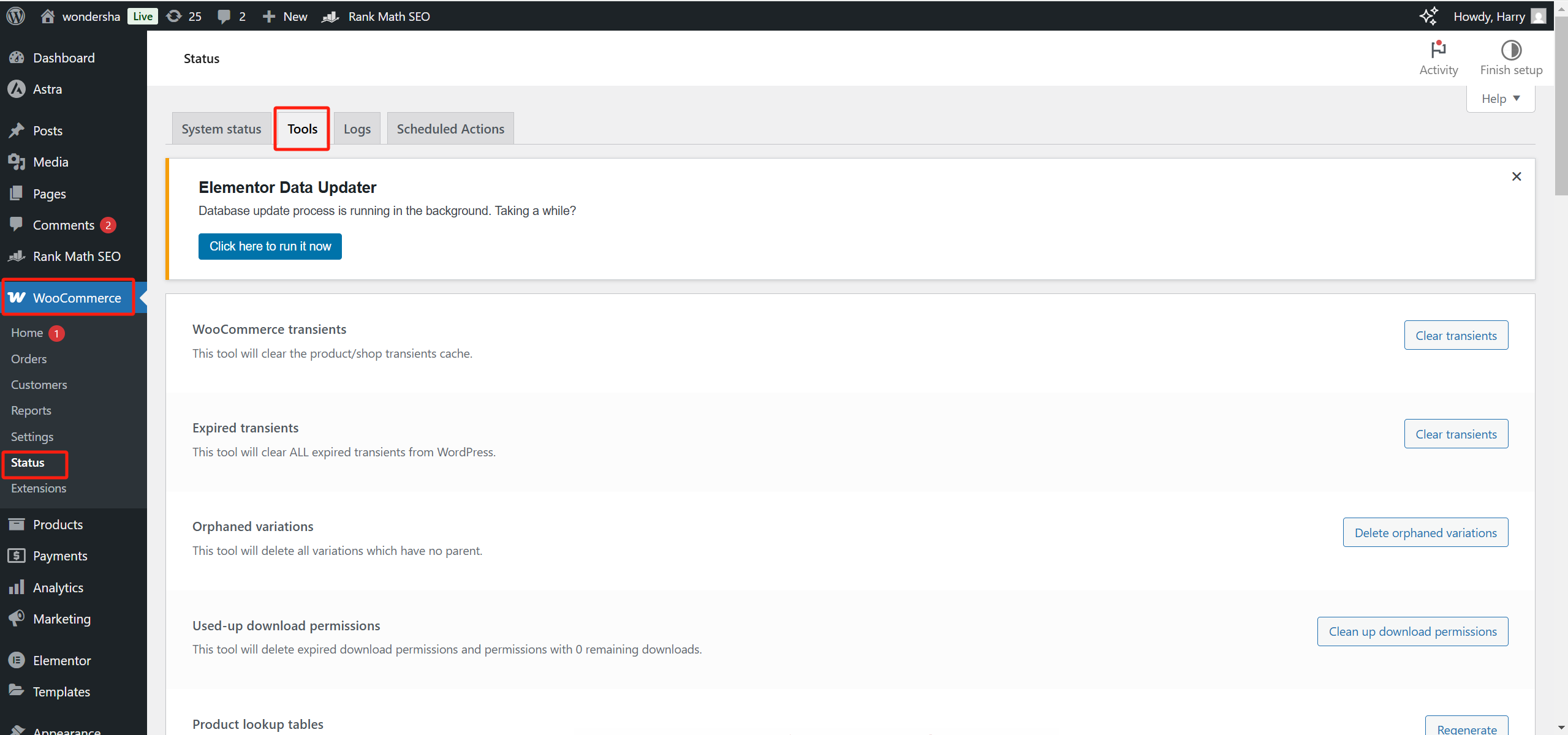Open the Astra sidebar menu

point(47,89)
